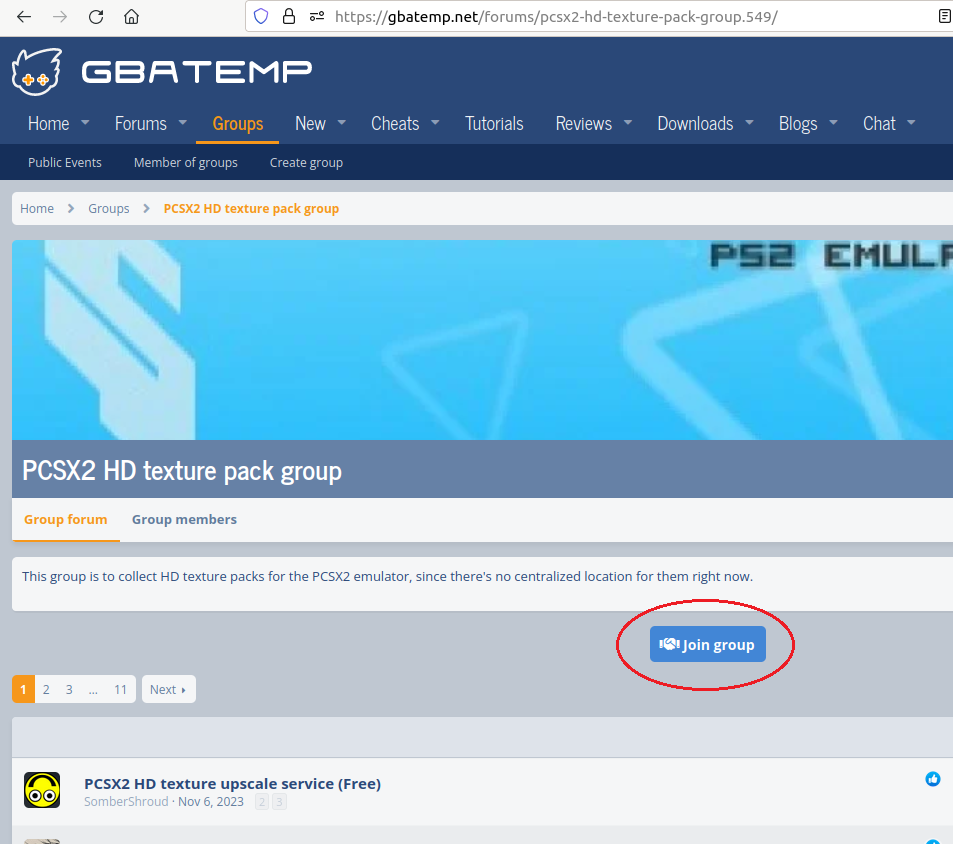
Task: Click the browser forward arrow
Action: [60, 17]
